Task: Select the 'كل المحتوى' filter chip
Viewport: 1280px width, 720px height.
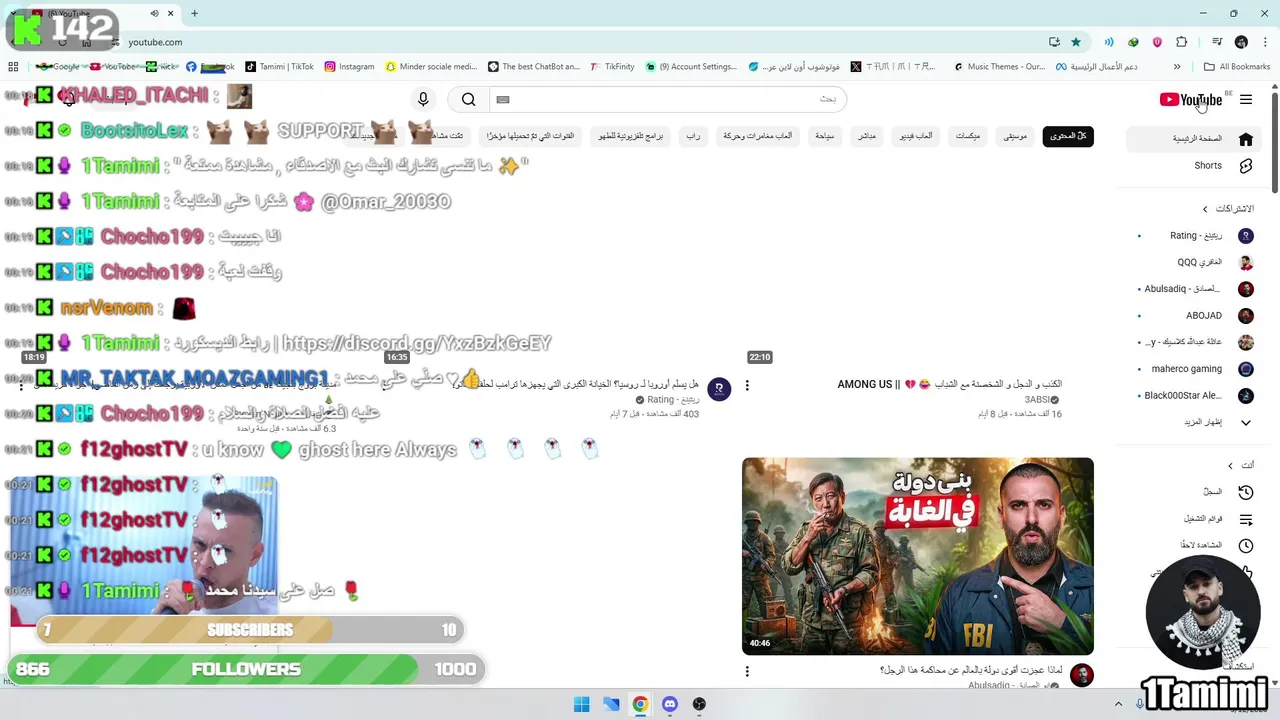Action: pyautogui.click(x=1068, y=136)
